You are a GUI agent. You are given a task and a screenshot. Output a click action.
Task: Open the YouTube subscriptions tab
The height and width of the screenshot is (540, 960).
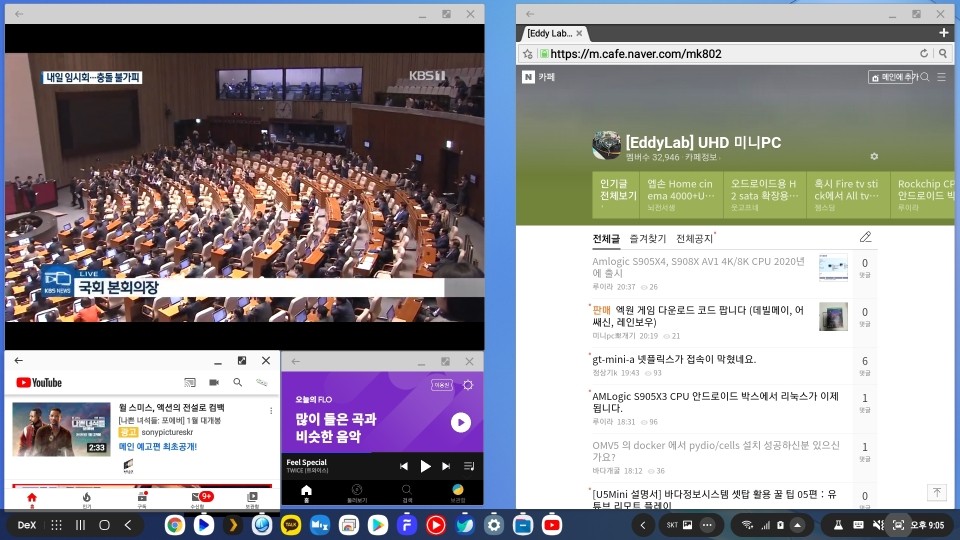(x=142, y=499)
